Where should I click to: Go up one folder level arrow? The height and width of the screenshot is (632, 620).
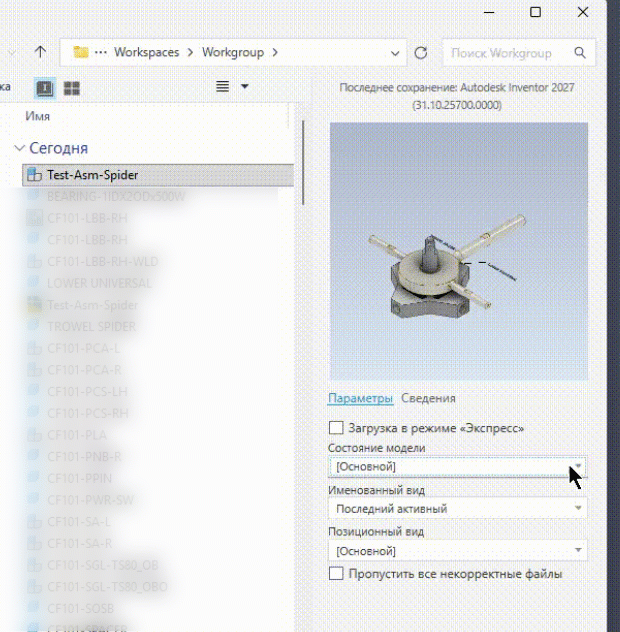[40, 52]
